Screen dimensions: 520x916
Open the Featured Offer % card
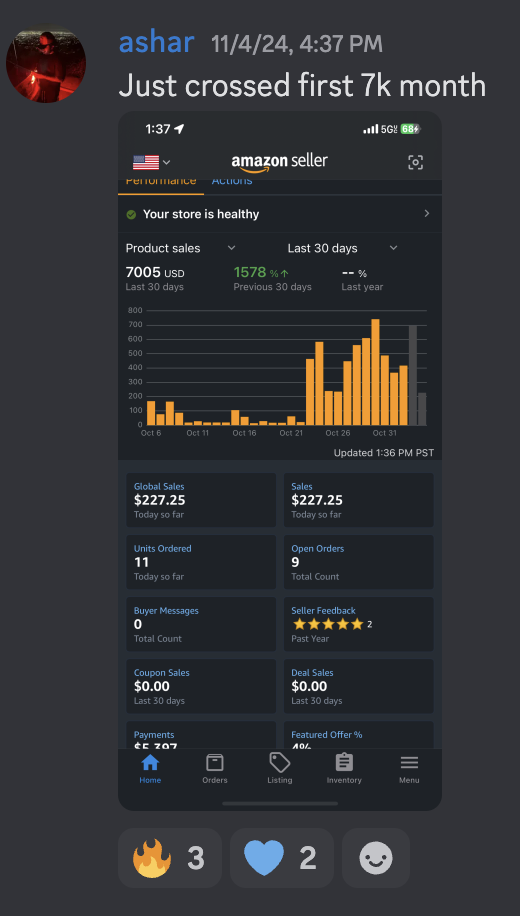[x=359, y=735]
